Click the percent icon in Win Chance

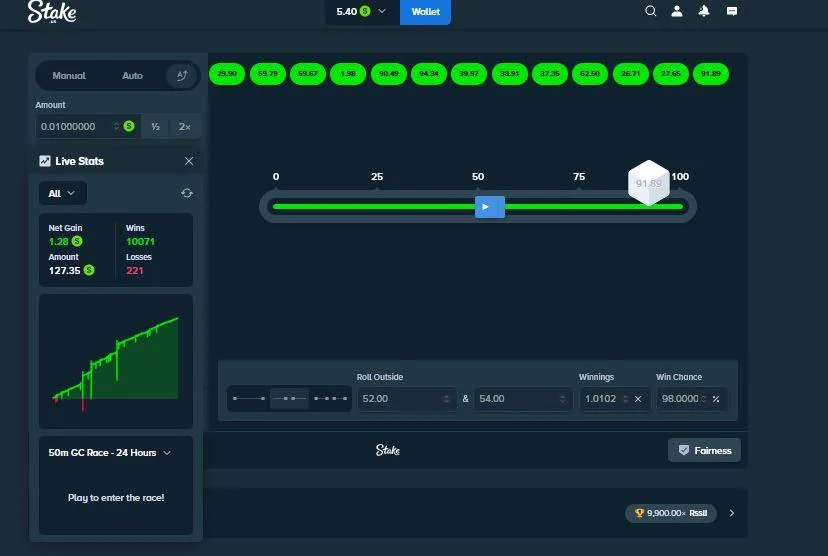716,399
